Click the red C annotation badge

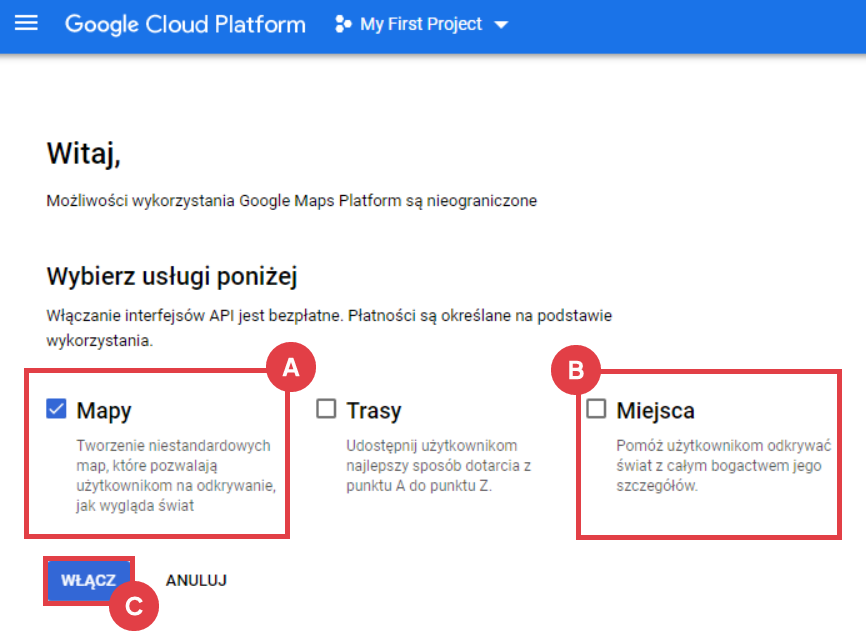pyautogui.click(x=133, y=605)
